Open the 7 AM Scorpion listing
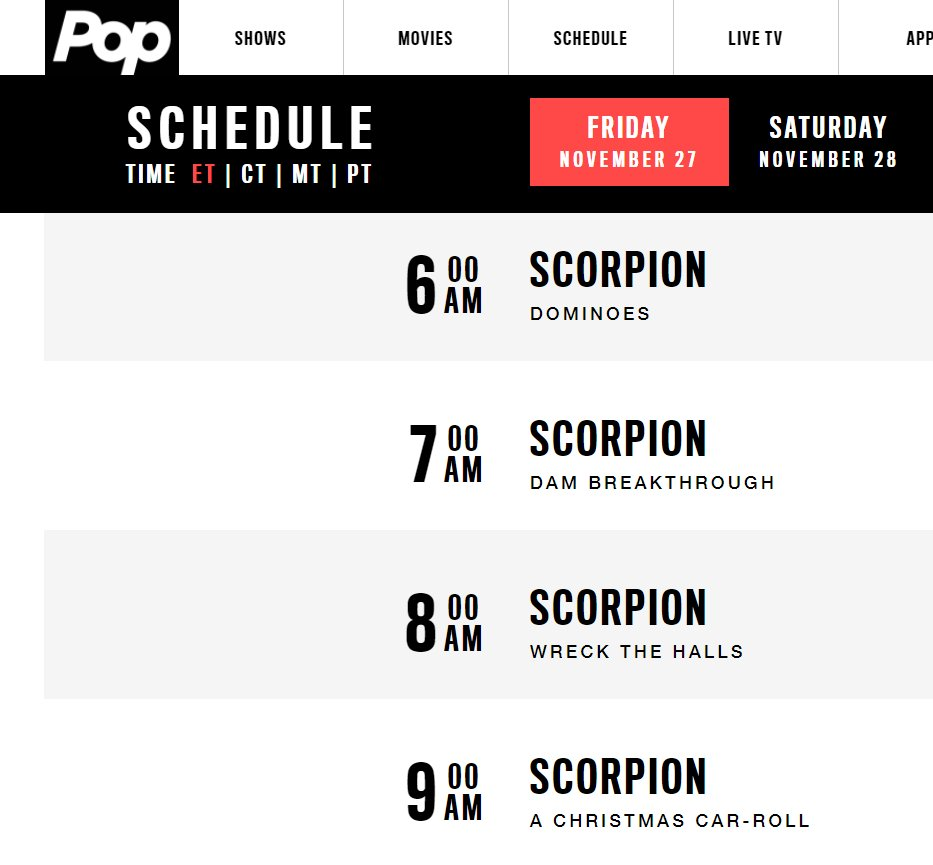This screenshot has width=933, height=865. pos(618,439)
